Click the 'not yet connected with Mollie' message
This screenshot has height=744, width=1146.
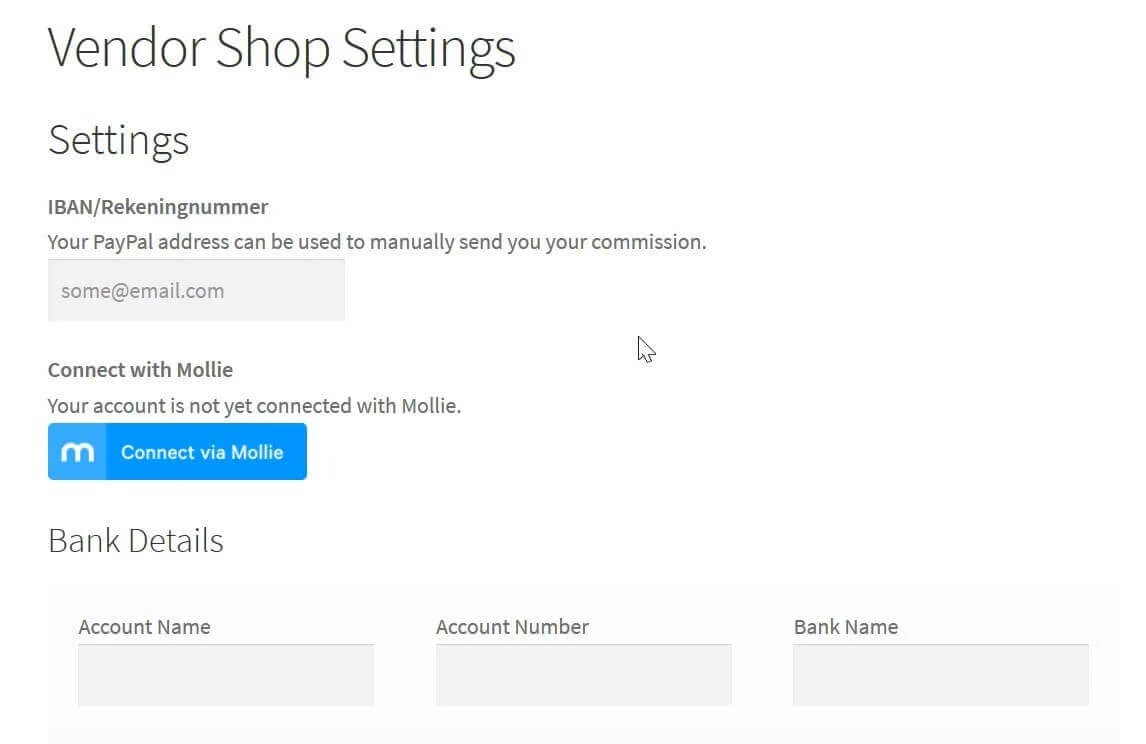click(x=254, y=405)
